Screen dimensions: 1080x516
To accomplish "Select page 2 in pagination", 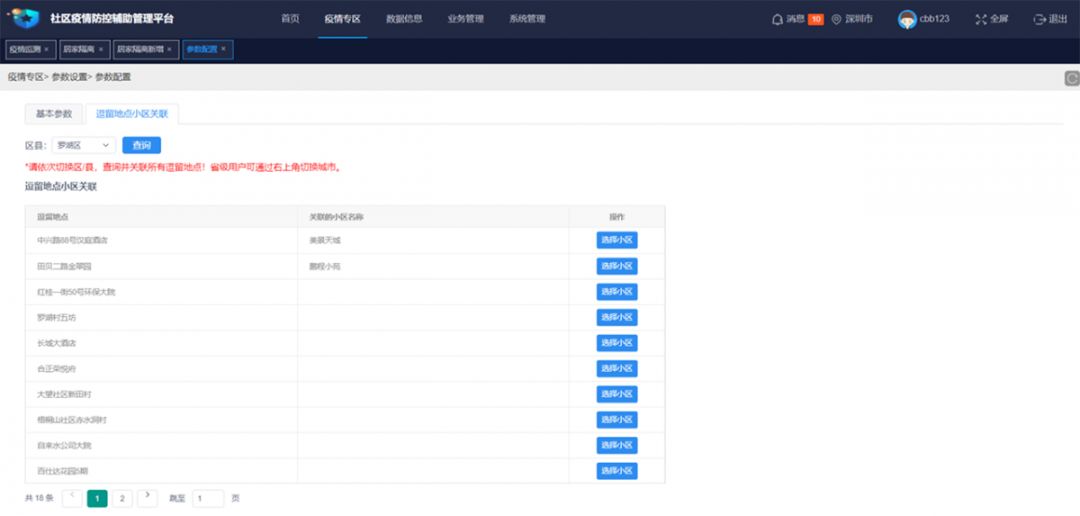I will point(122,498).
